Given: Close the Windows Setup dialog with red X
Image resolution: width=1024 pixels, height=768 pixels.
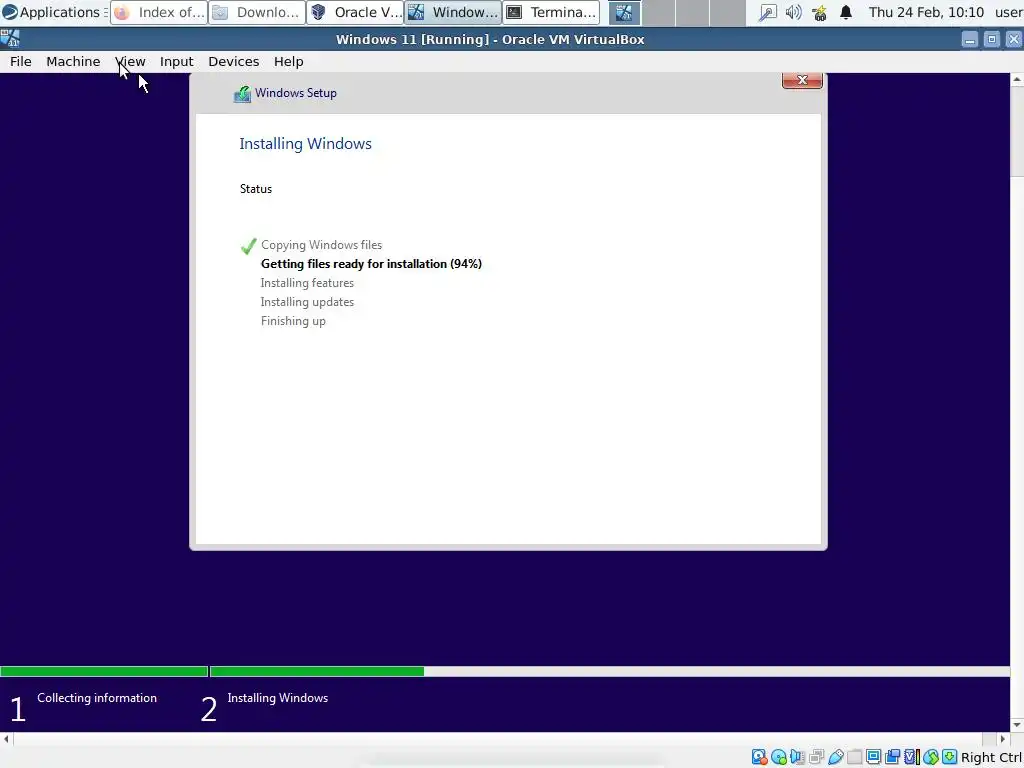Looking at the screenshot, I should 802,80.
